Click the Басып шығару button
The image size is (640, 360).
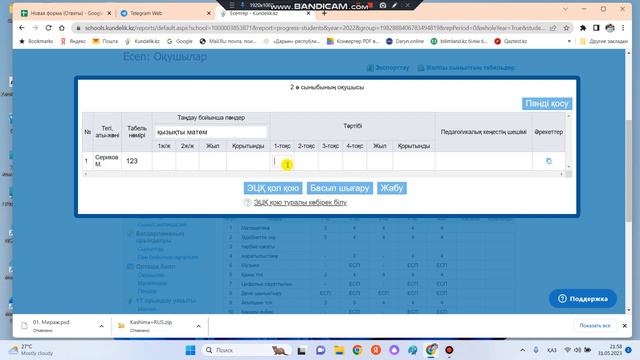[340, 188]
